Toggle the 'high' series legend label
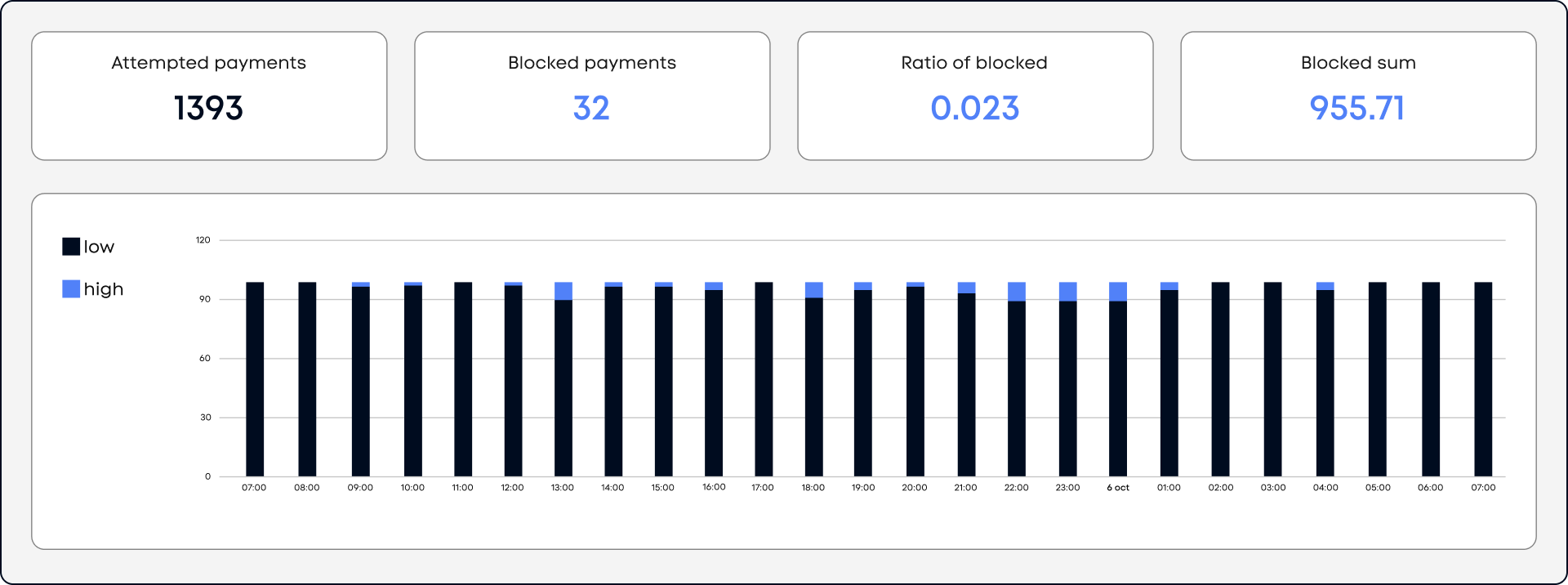This screenshot has height=585, width=1568. pyautogui.click(x=104, y=289)
